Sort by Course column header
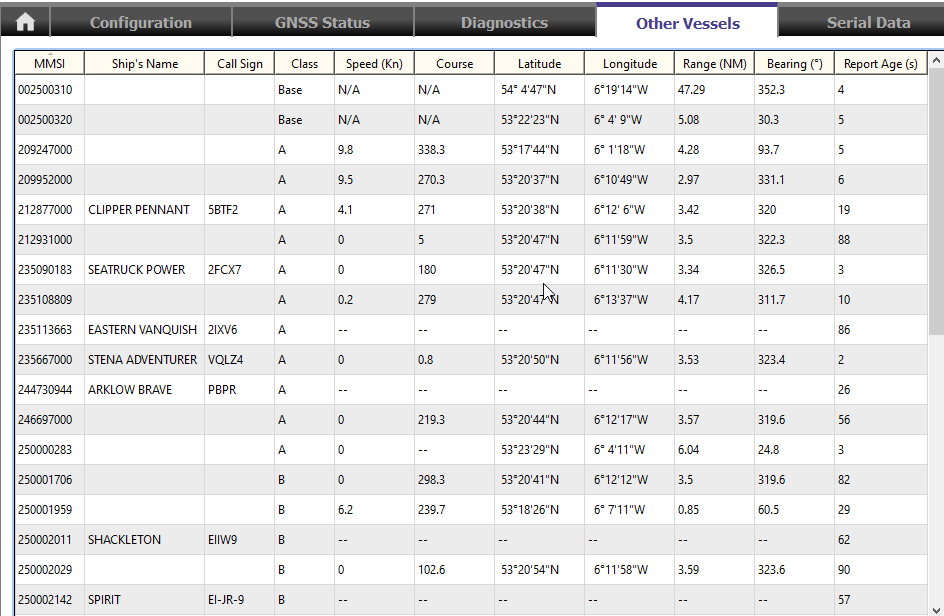This screenshot has width=944, height=616. pos(455,63)
